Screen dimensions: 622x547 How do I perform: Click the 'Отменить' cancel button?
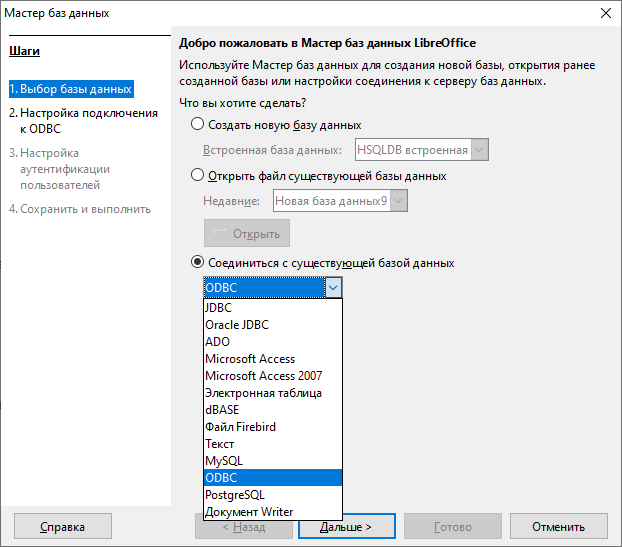(559, 526)
